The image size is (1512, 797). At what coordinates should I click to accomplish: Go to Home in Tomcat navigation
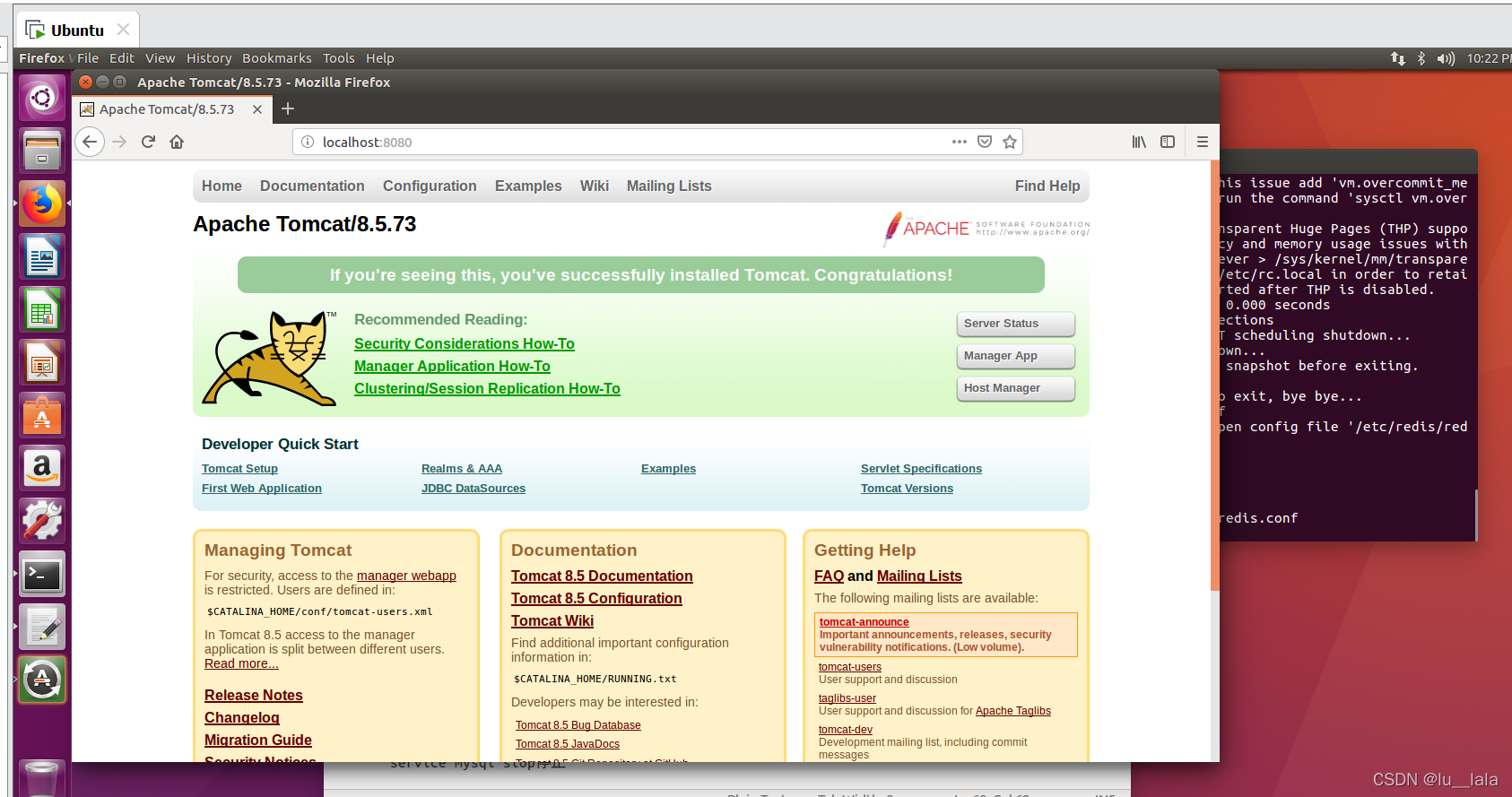pos(222,186)
